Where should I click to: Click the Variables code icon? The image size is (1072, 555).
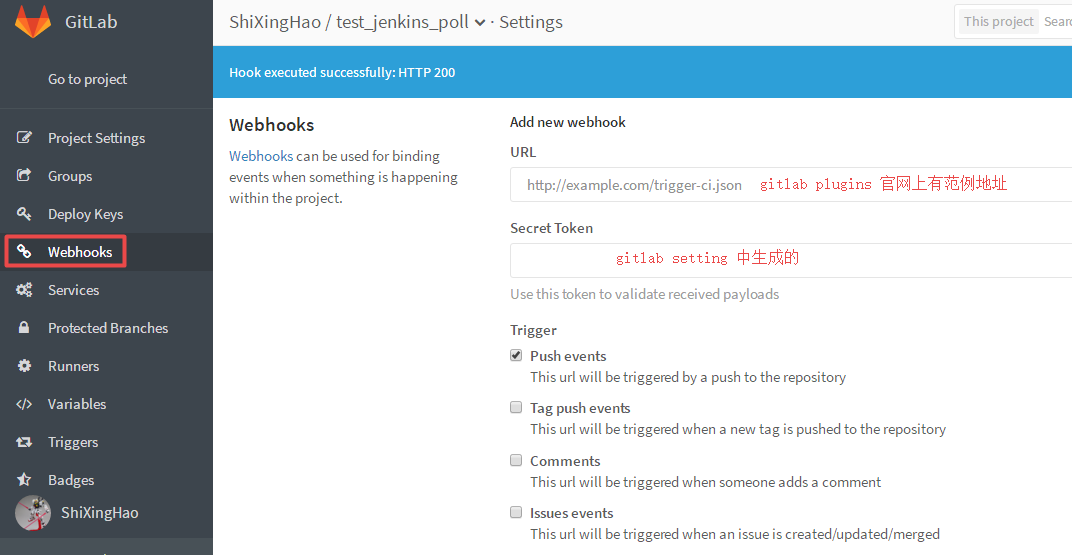coord(24,404)
